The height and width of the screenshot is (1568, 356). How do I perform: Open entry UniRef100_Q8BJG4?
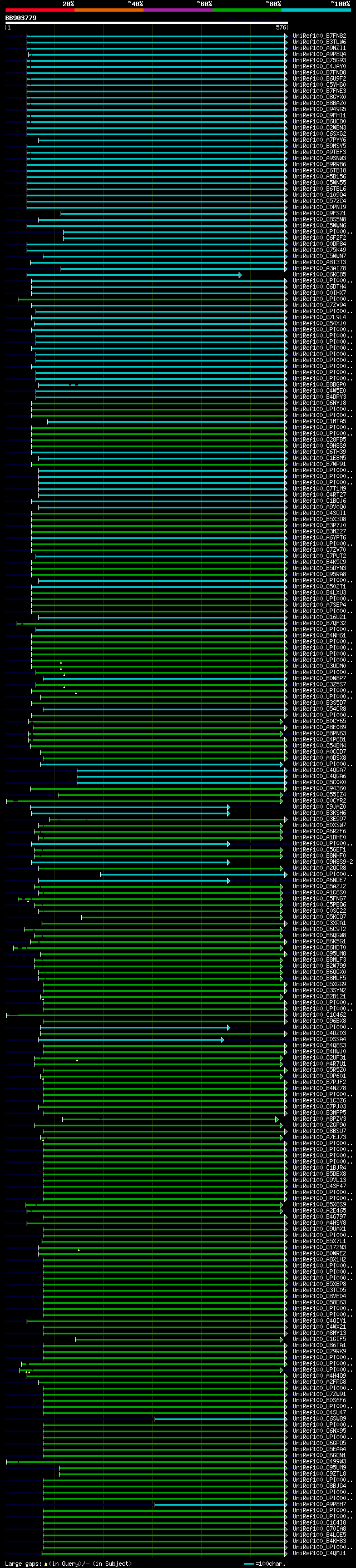pos(319,1486)
